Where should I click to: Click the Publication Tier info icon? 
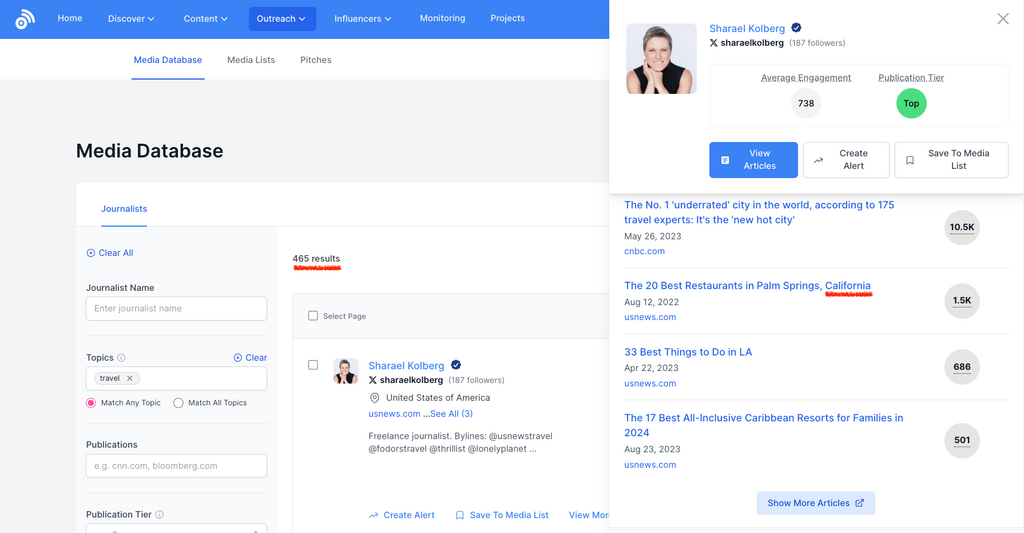click(x=160, y=515)
